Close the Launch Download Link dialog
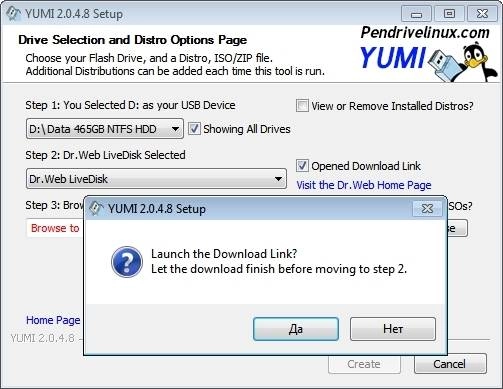 click(427, 209)
